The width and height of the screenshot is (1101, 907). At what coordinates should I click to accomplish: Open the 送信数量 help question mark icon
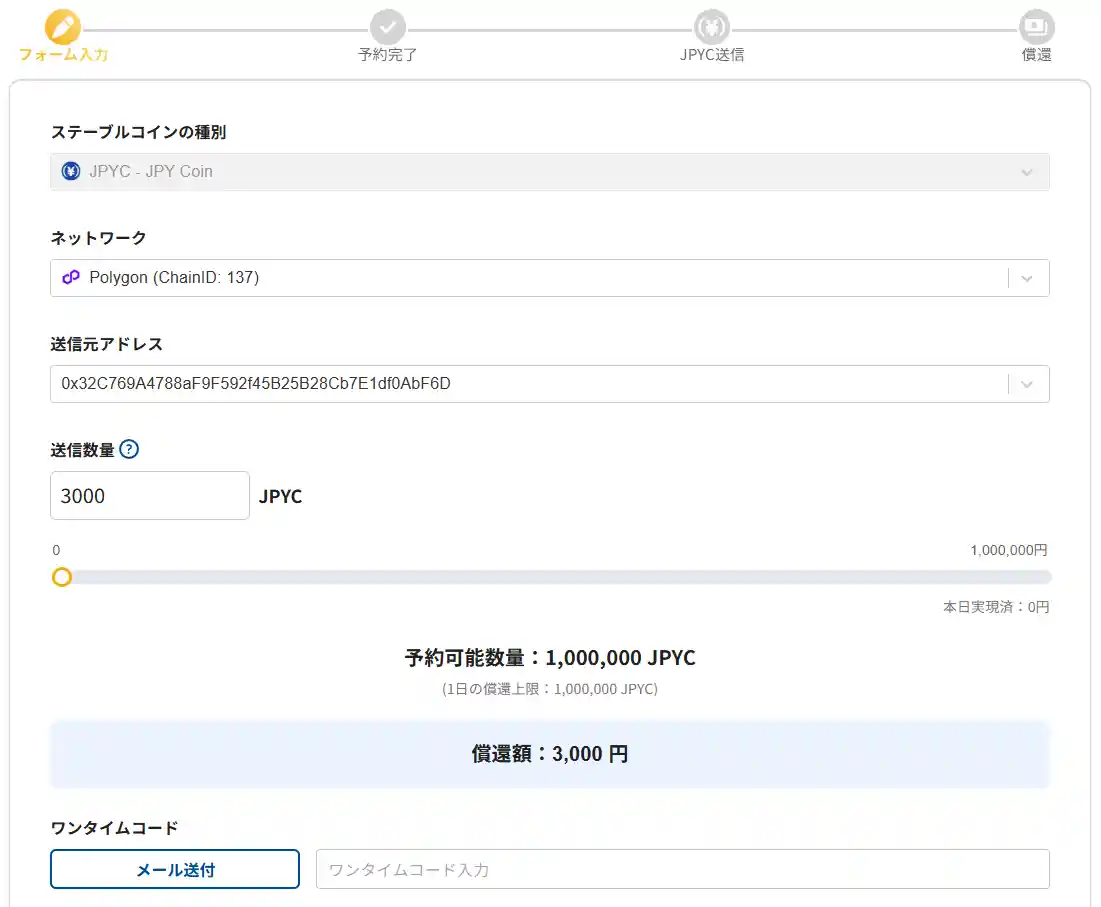[x=128, y=449]
